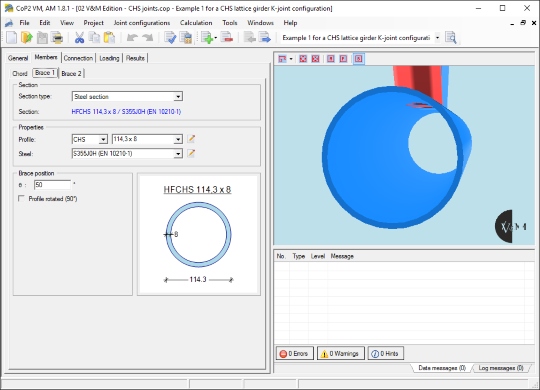Screen dimensions: 540x390
Task: Click the brace angle θ input field
Action: [52, 185]
